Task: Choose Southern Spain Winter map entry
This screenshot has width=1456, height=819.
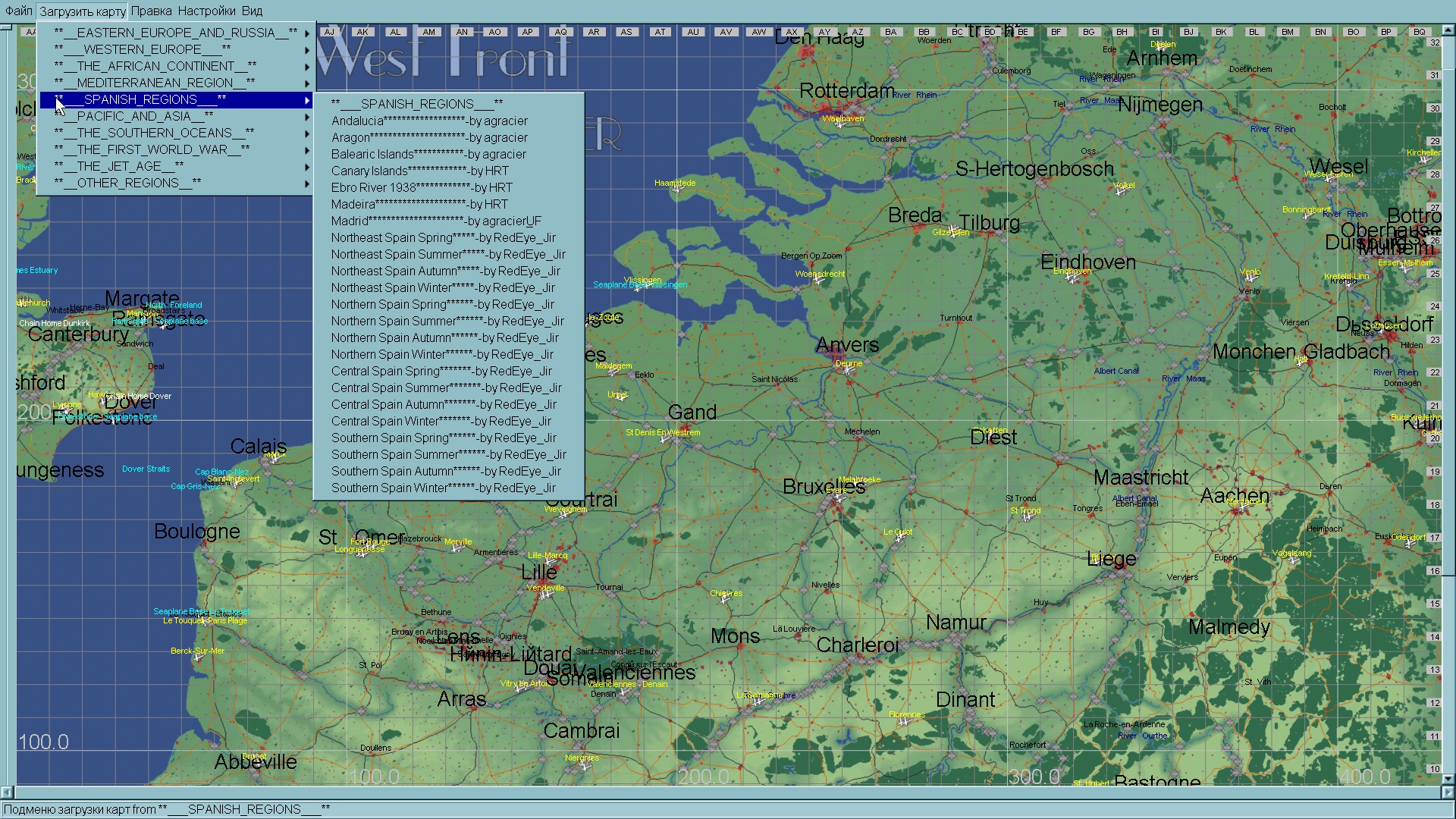Action: click(x=443, y=488)
